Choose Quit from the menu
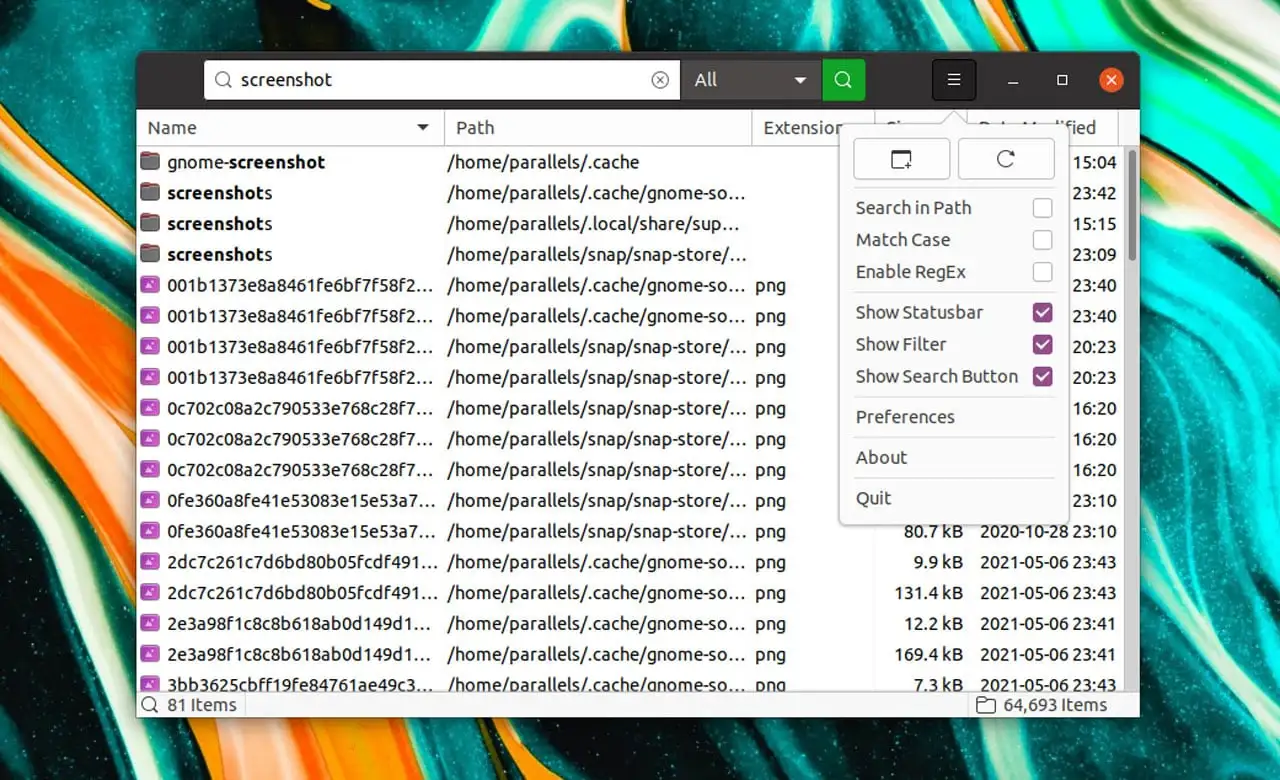 [873, 498]
